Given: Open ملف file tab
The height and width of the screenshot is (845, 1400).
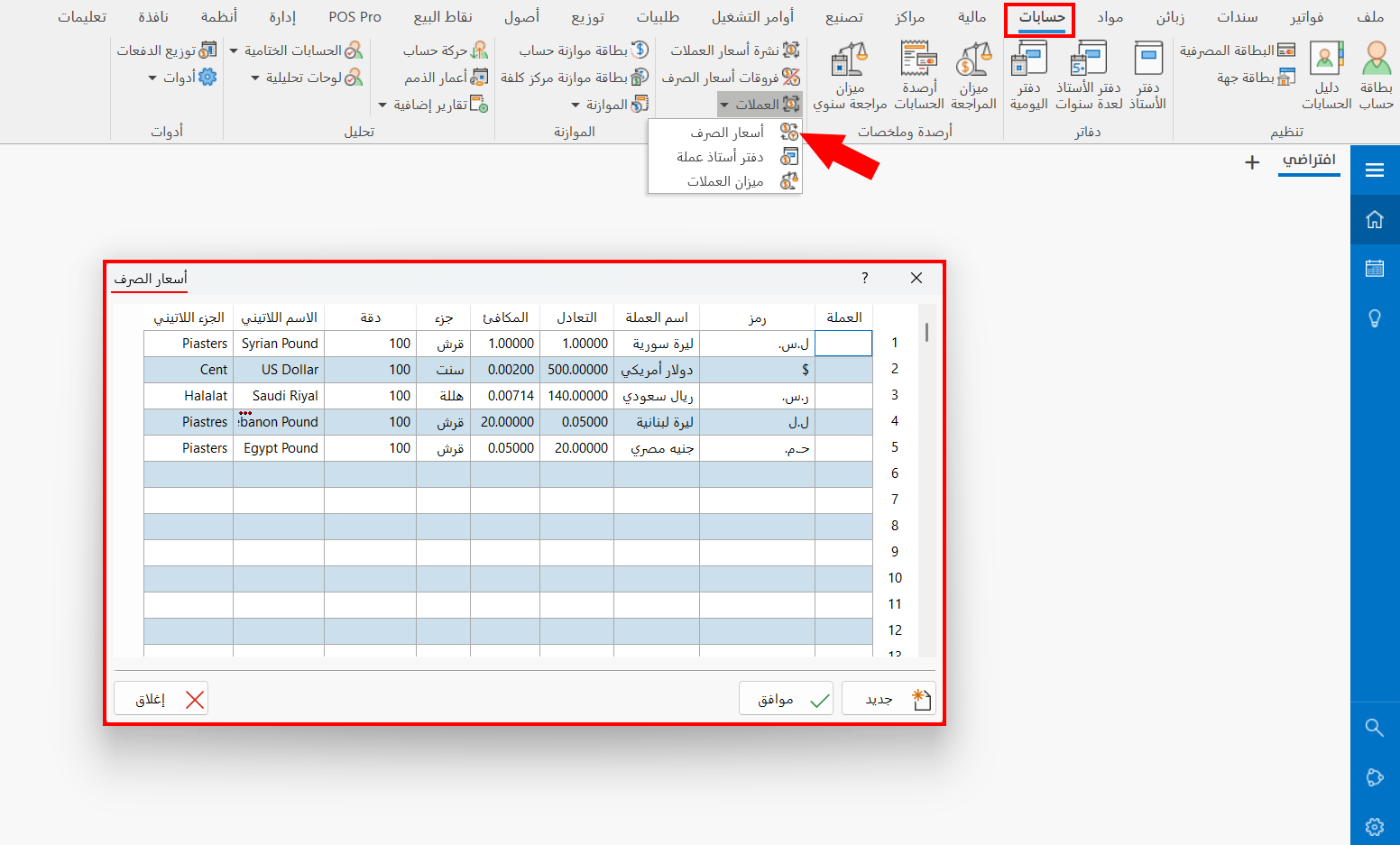Looking at the screenshot, I should point(1369,17).
